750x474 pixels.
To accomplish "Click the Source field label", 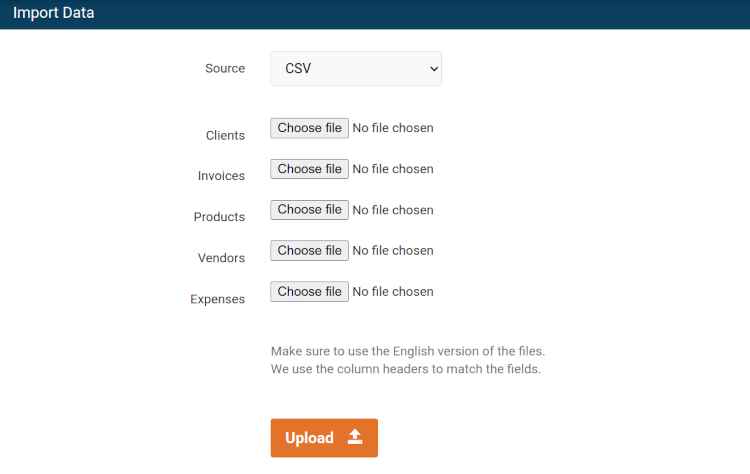I will (x=225, y=68).
